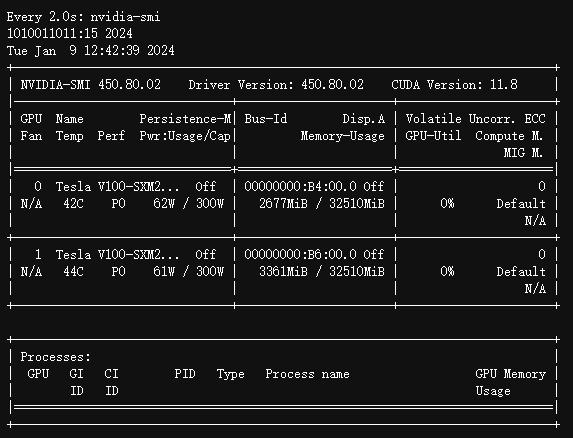The image size is (573, 438).
Task: Click the 'GPU-Util' column header
Action: pyautogui.click(x=433, y=136)
